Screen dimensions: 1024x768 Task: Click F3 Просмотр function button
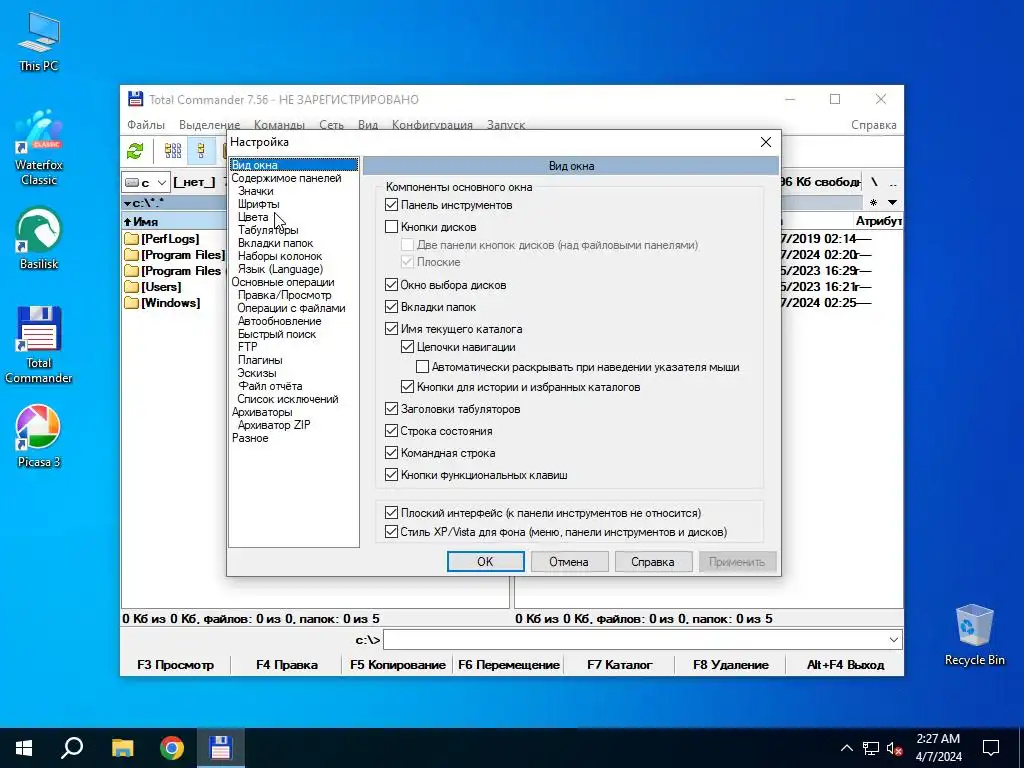176,665
